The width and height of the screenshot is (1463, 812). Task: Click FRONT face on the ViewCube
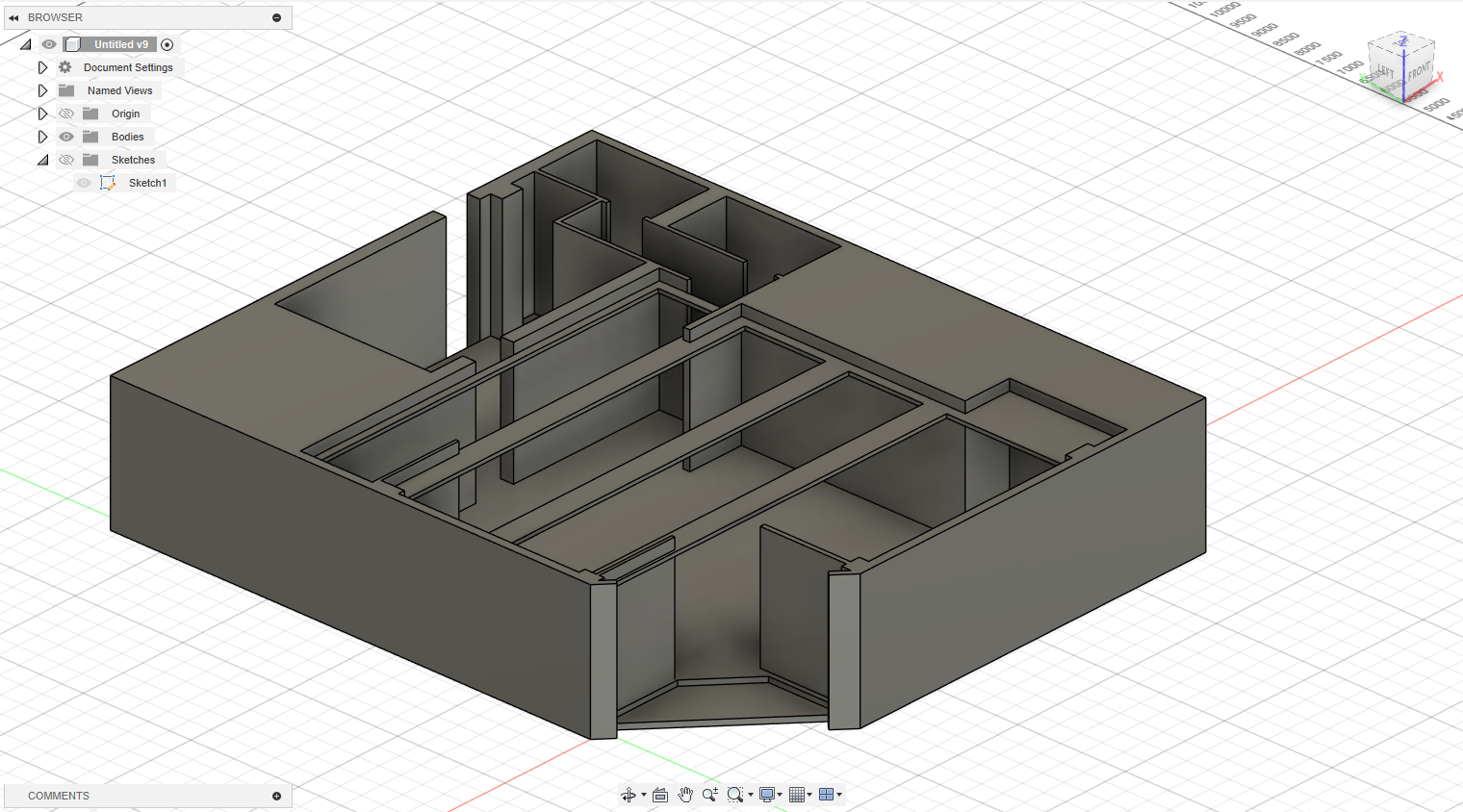pyautogui.click(x=1419, y=70)
